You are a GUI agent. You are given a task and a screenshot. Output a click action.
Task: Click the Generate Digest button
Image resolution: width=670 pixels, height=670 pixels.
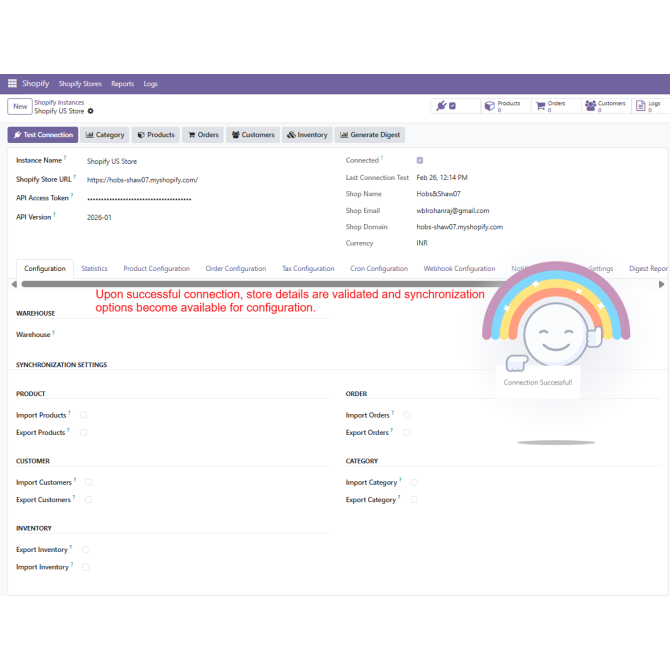[370, 135]
